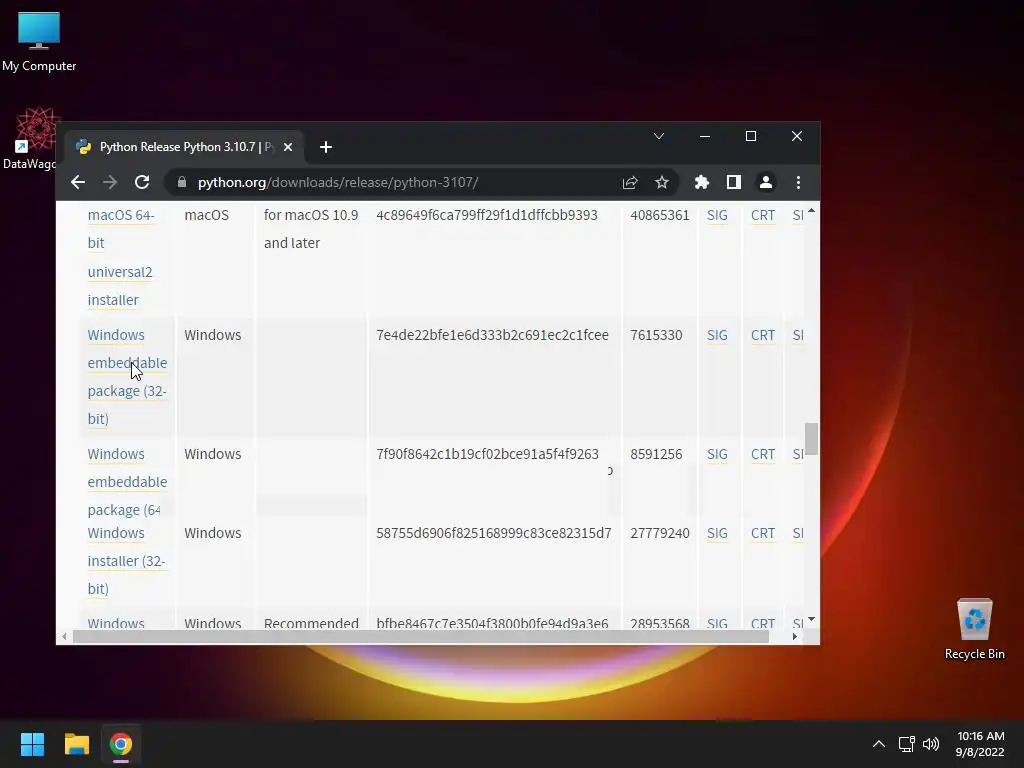Open network status tray icon

coord(906,744)
